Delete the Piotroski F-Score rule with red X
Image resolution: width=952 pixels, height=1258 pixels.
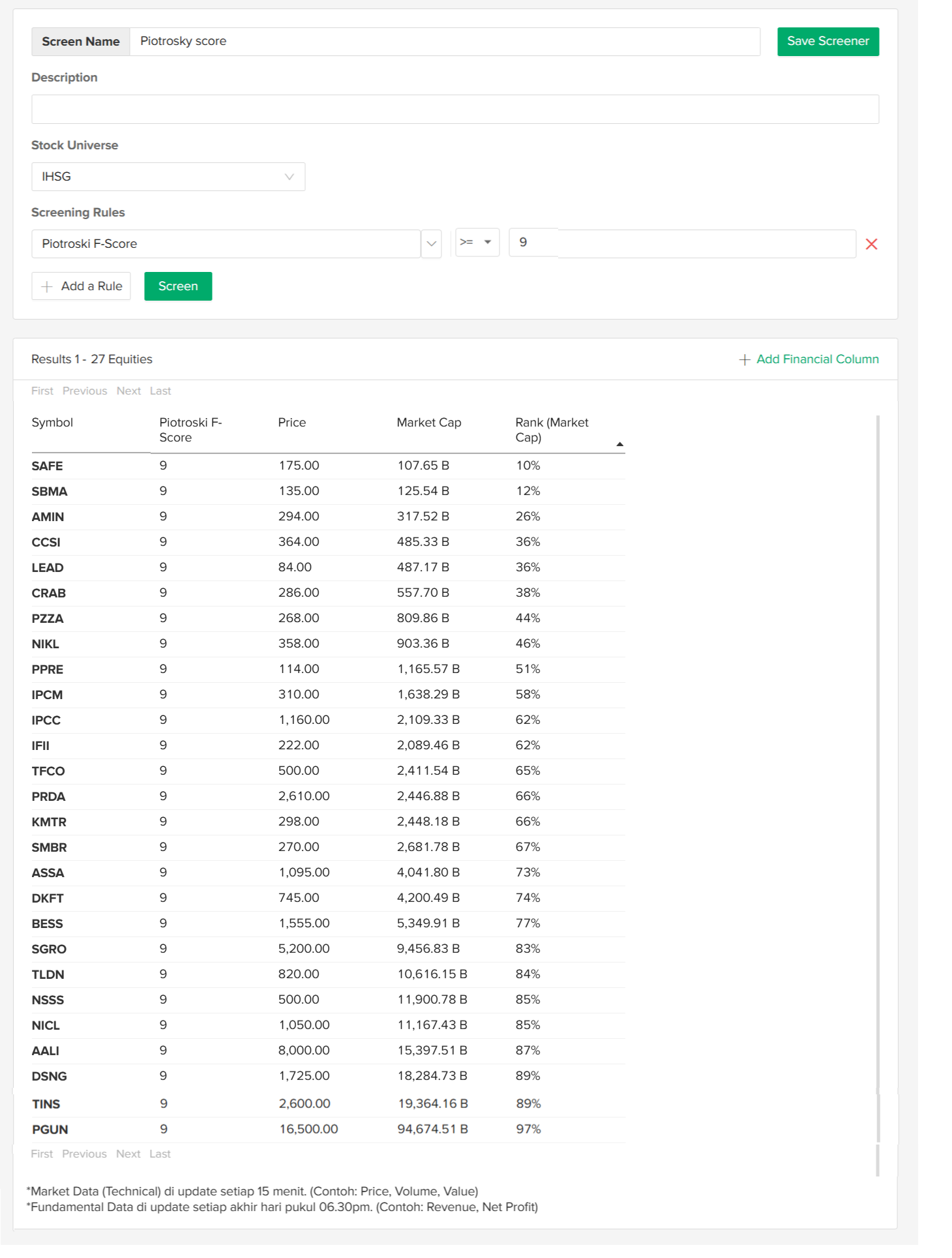pyautogui.click(x=871, y=244)
